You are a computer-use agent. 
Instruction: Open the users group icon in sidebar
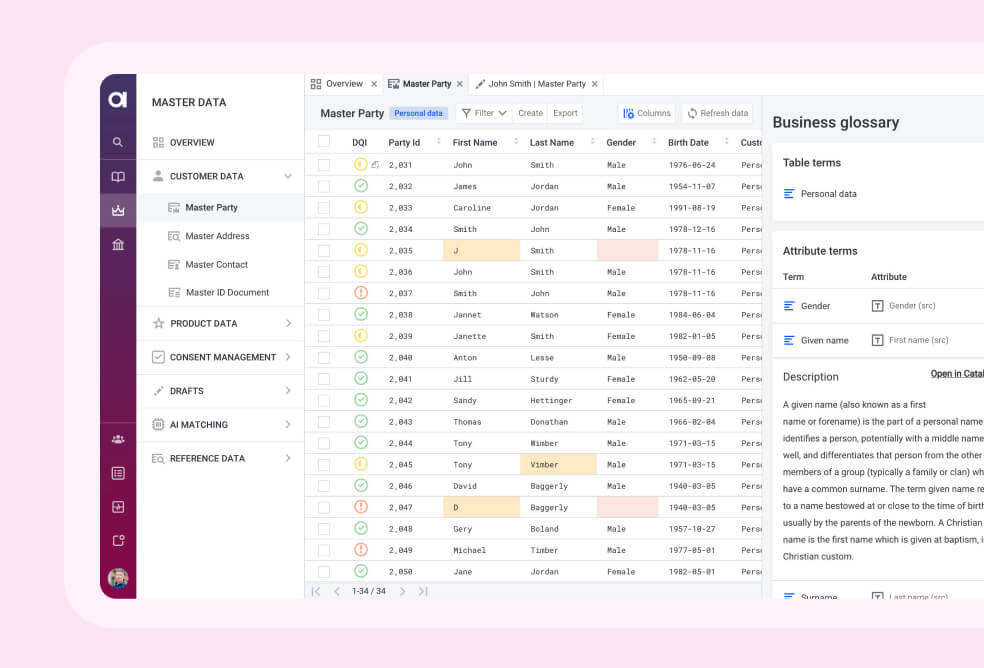pyautogui.click(x=118, y=439)
